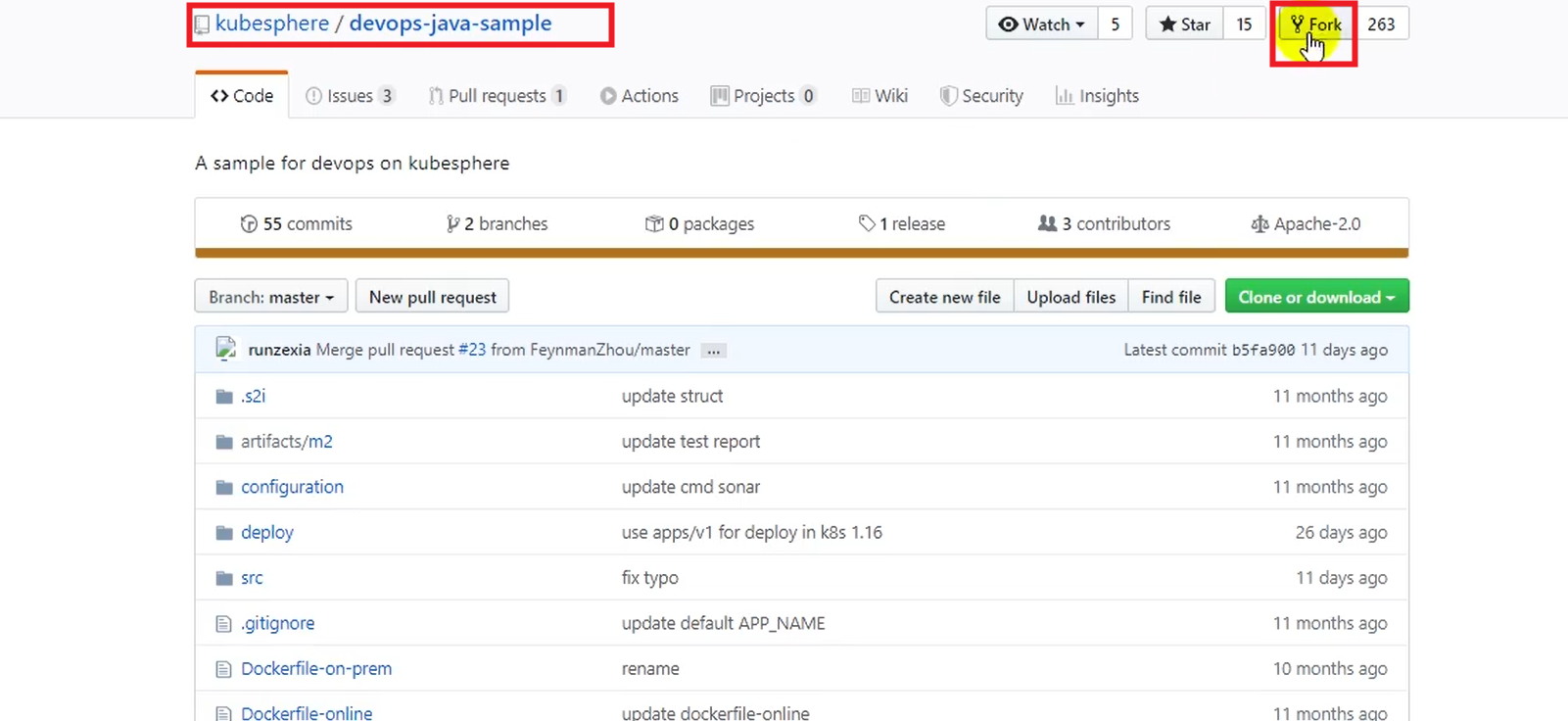Open the .s2i folder name

(x=253, y=396)
